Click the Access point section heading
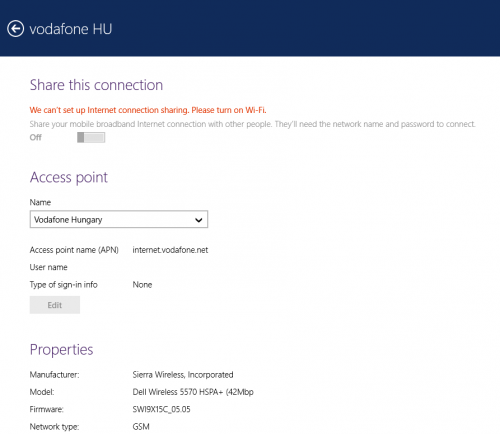 coord(69,177)
